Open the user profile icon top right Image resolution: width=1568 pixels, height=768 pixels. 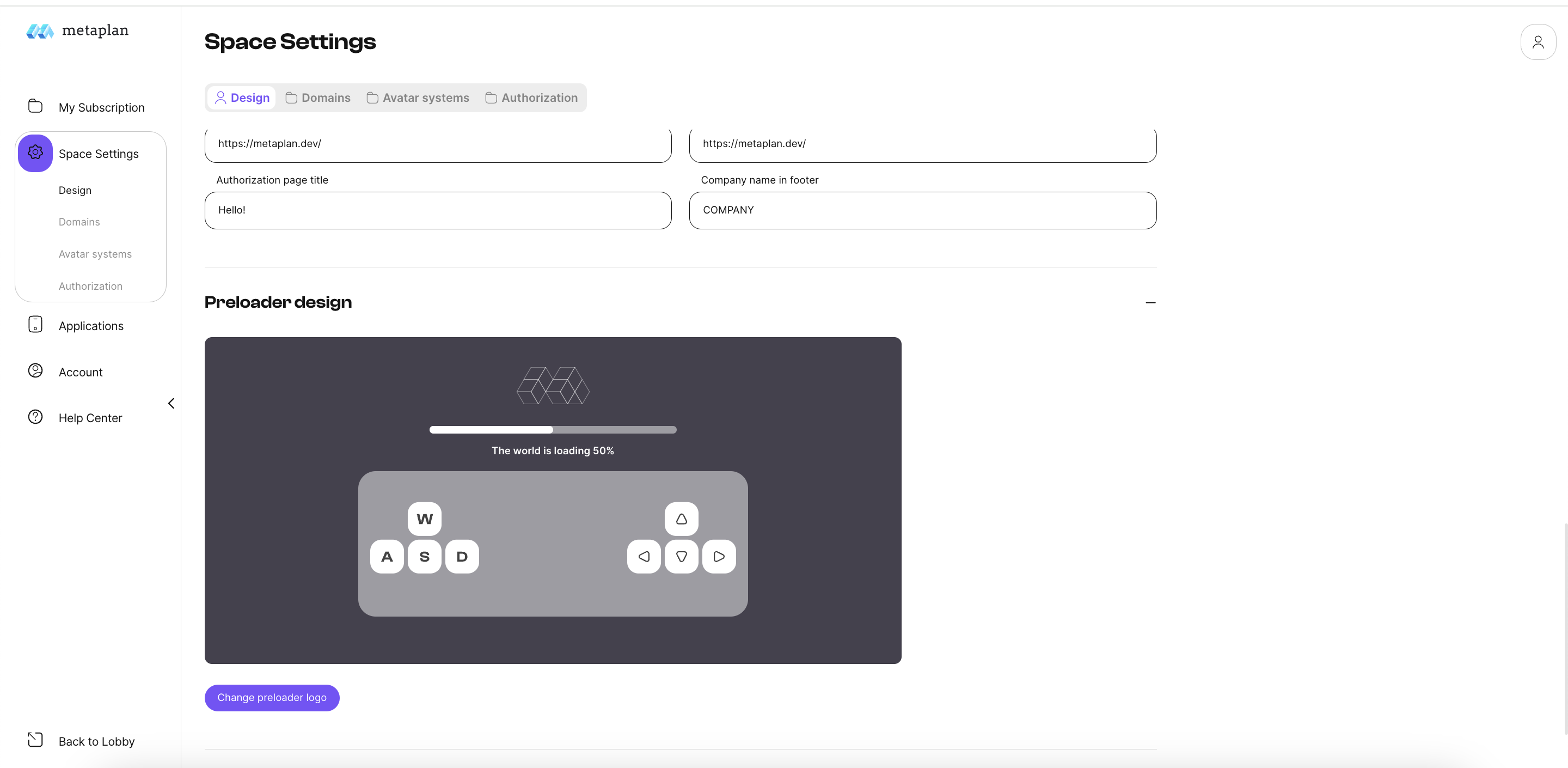1538,42
